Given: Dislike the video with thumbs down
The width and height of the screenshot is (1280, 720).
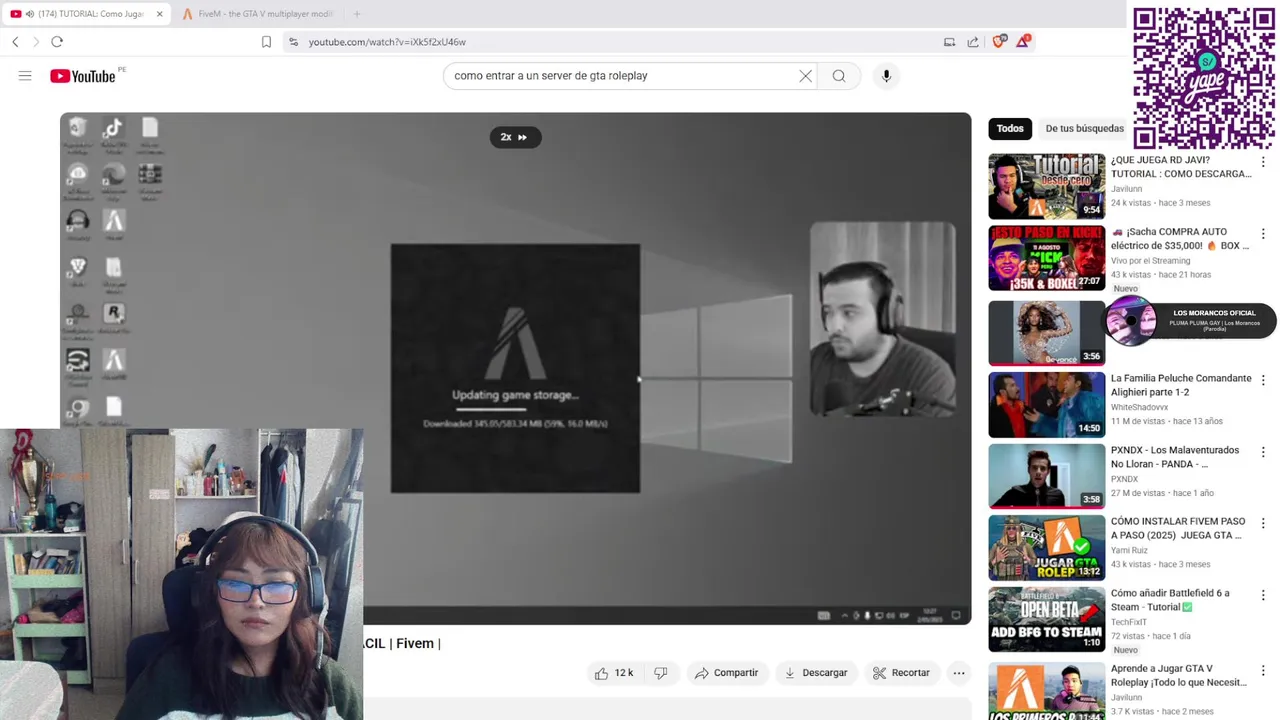Looking at the screenshot, I should pos(660,673).
